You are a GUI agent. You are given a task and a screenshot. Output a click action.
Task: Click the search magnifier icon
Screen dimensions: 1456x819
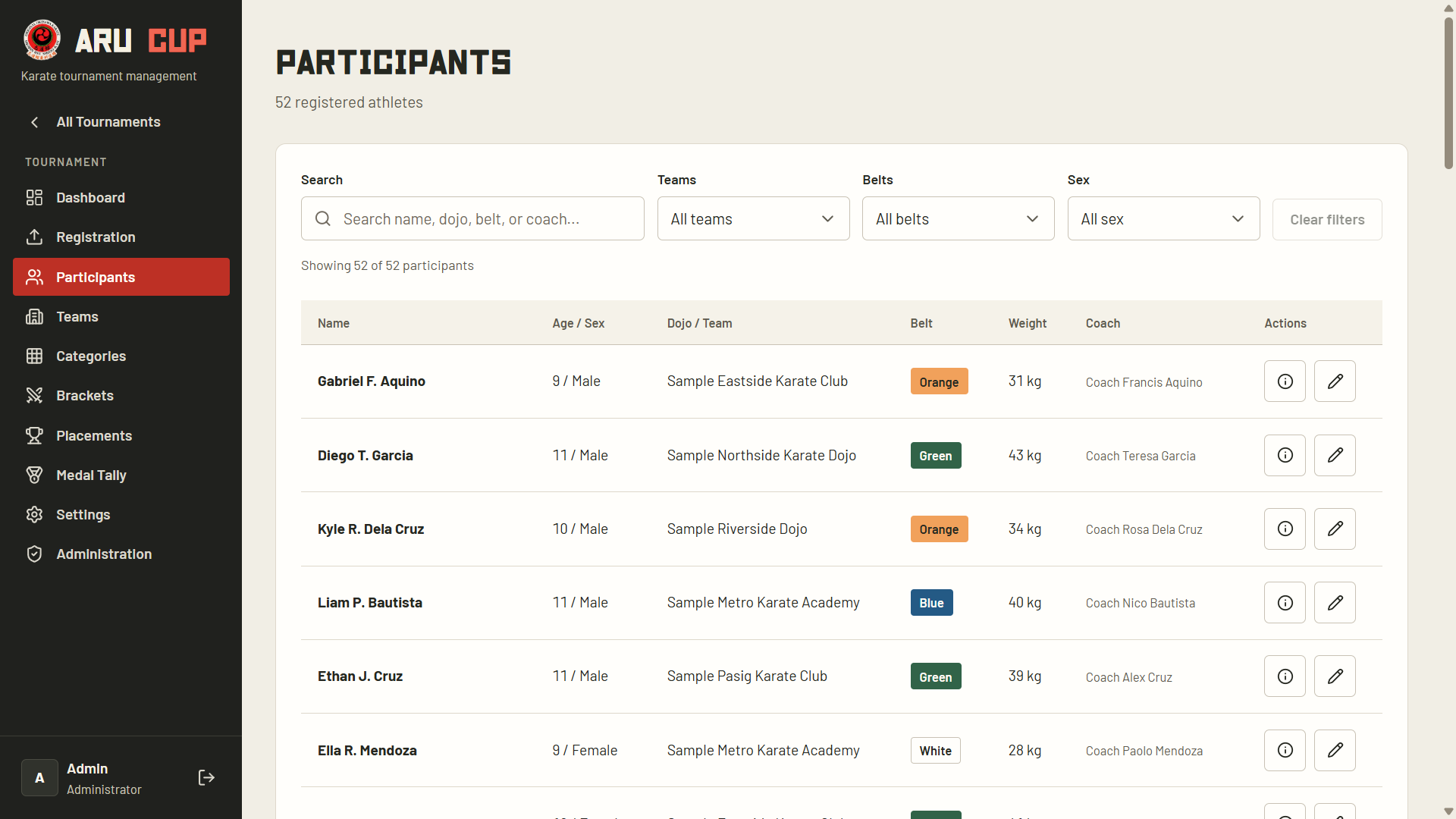coord(323,218)
